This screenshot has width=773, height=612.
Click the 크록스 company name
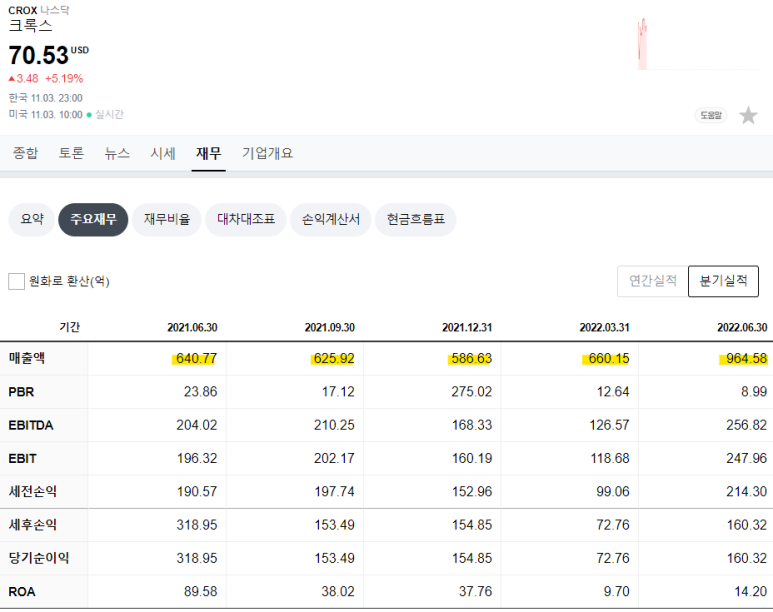tap(30, 26)
